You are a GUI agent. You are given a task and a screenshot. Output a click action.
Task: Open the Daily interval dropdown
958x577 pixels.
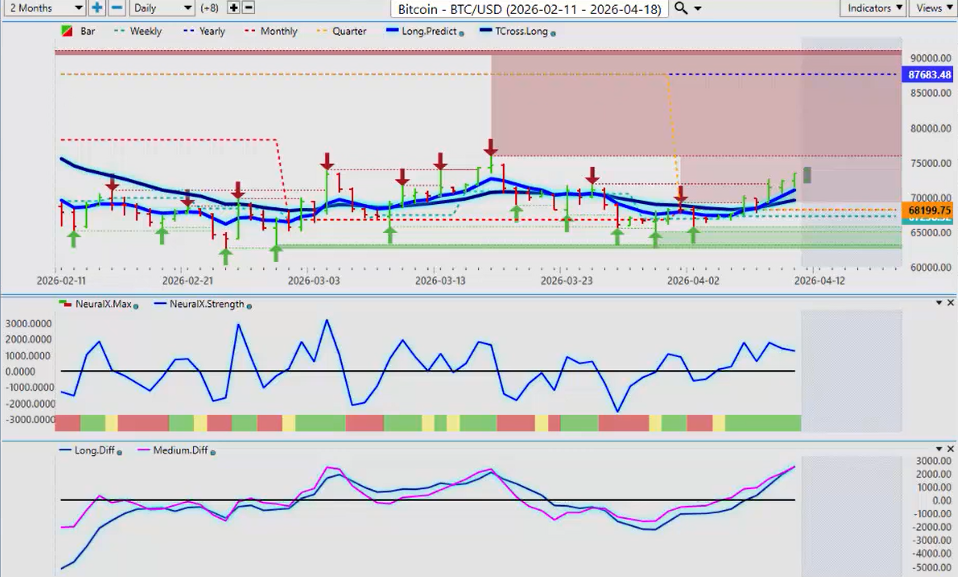(x=162, y=8)
